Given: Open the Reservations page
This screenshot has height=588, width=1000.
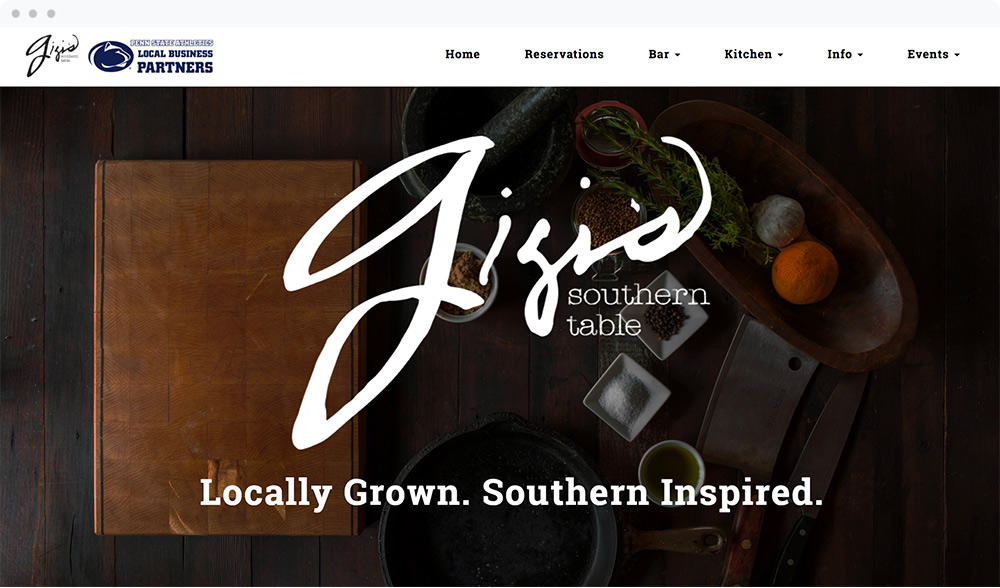Looking at the screenshot, I should point(564,54).
